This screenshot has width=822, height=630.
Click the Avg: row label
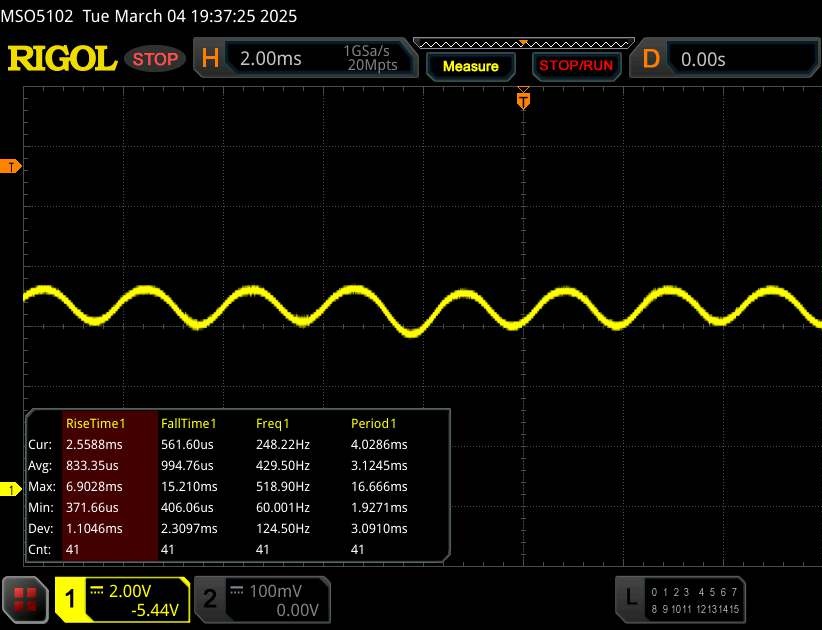(40, 465)
